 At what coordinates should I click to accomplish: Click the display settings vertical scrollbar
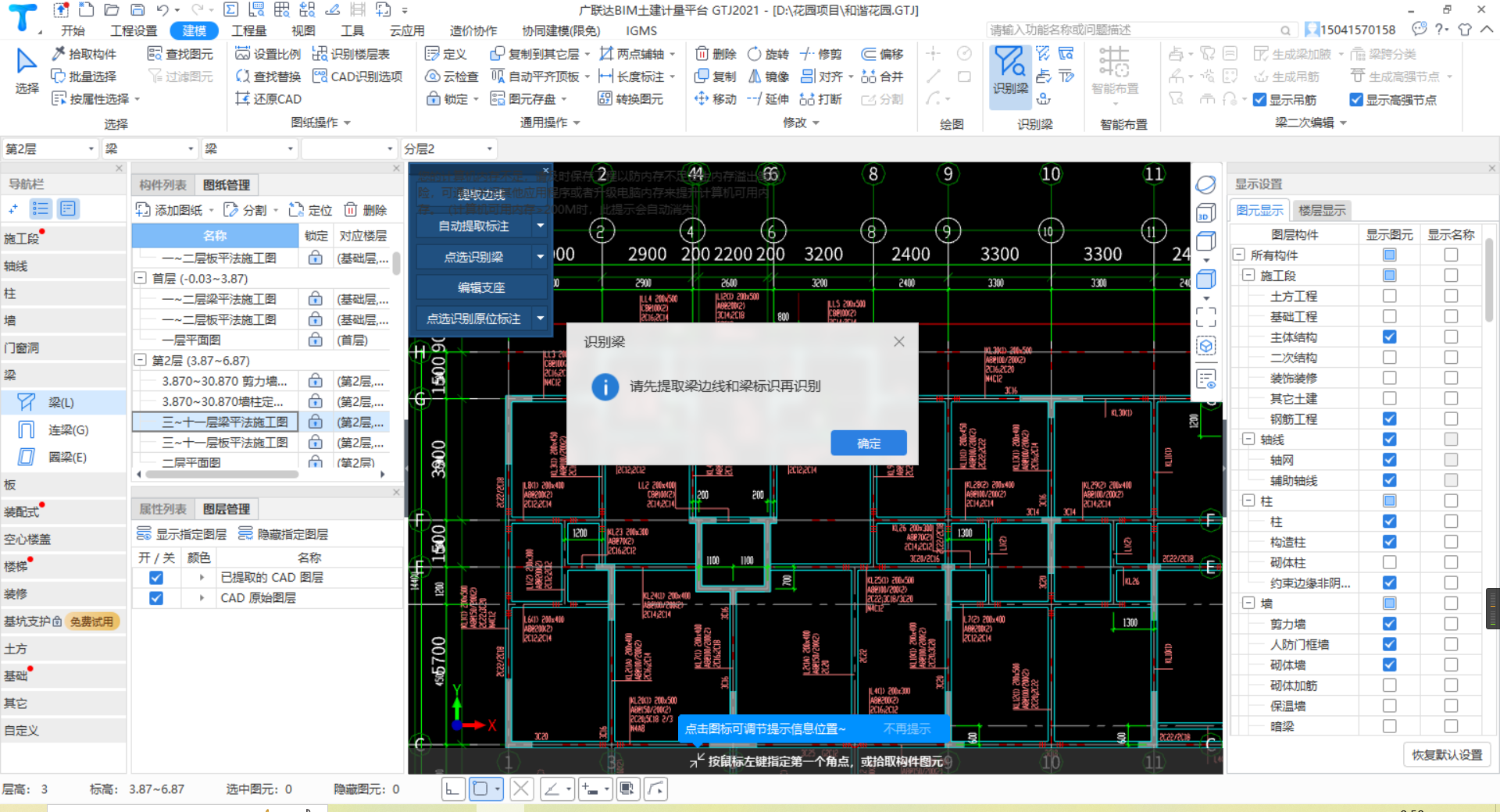click(1489, 281)
